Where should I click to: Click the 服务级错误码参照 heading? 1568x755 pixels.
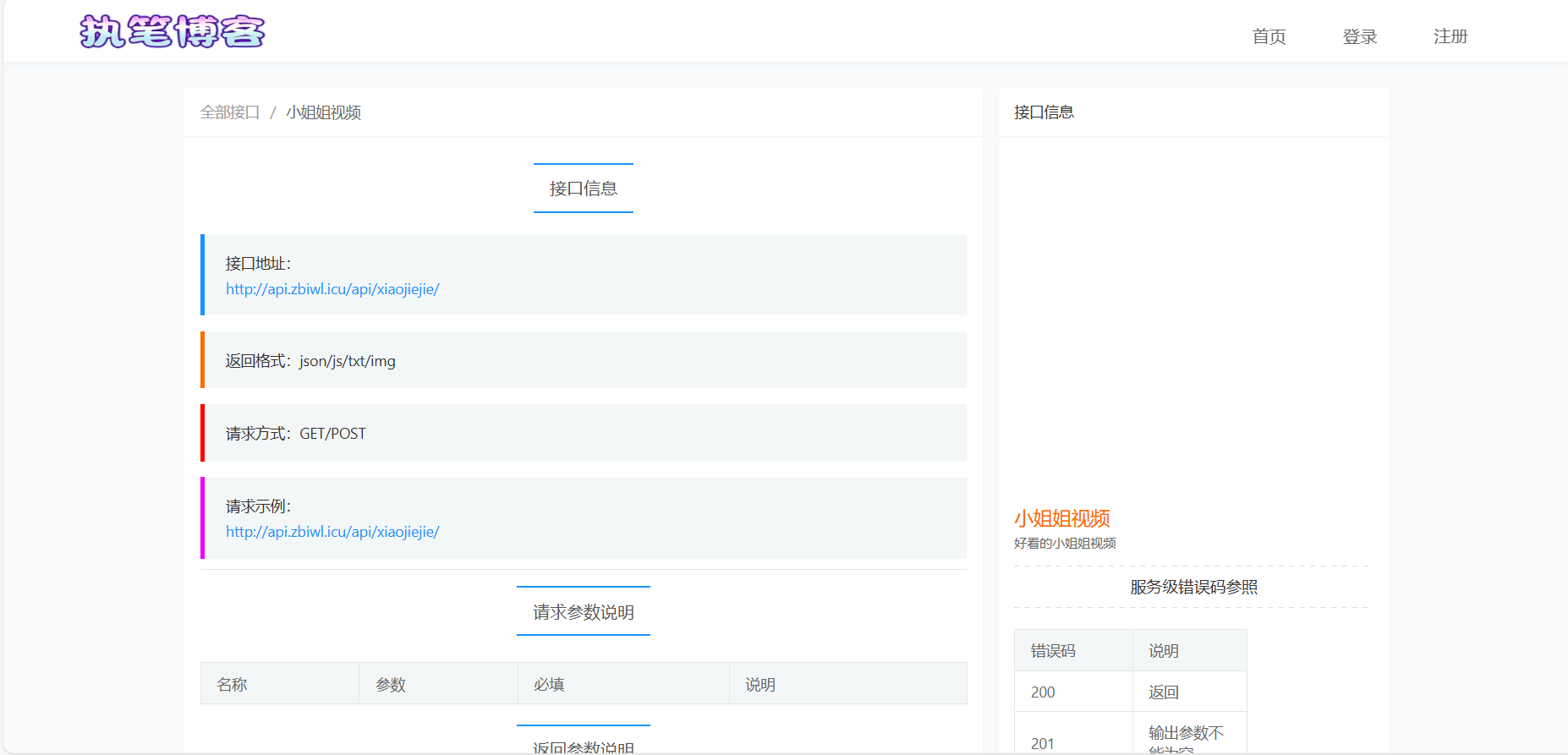(1194, 587)
